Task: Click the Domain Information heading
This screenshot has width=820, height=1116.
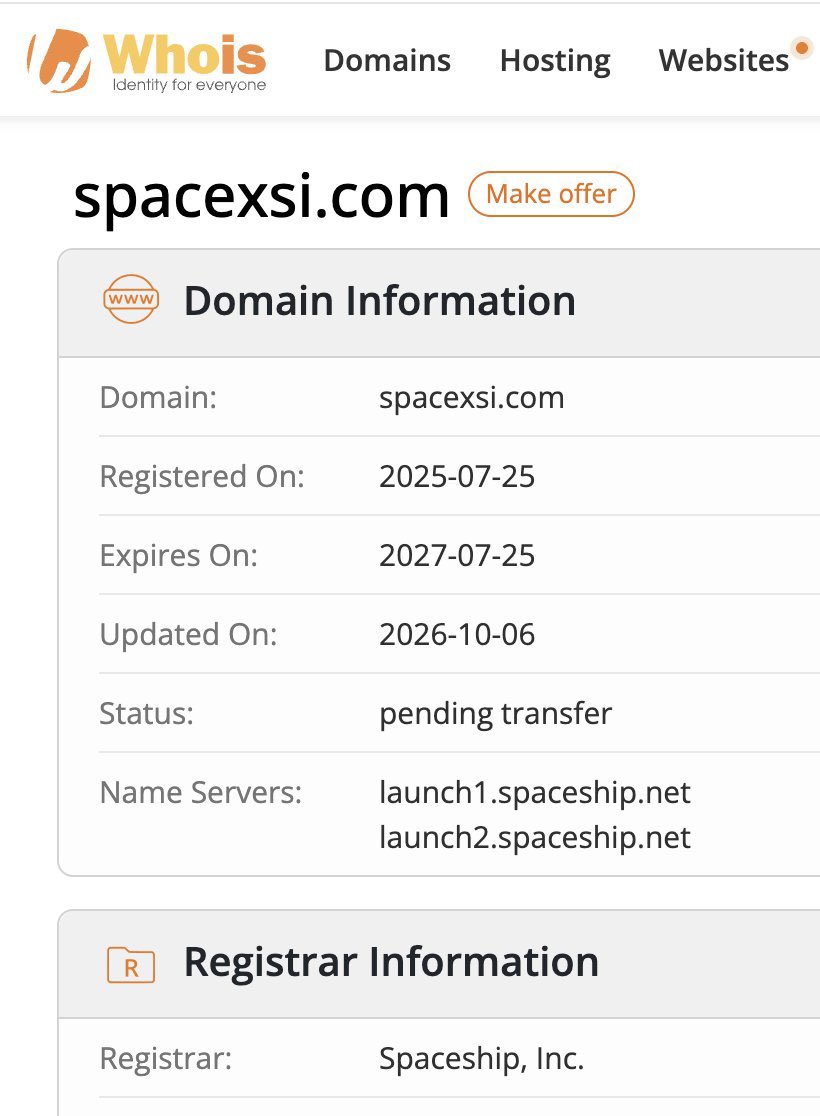Action: coord(379,300)
